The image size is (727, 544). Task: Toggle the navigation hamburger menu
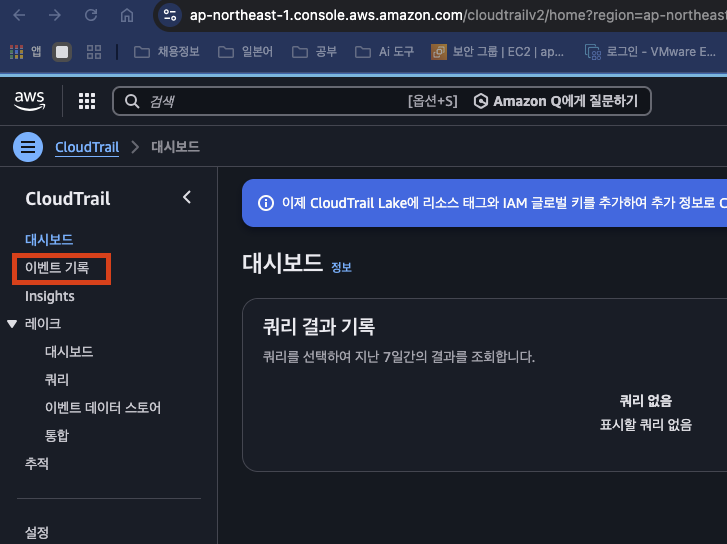click(28, 147)
